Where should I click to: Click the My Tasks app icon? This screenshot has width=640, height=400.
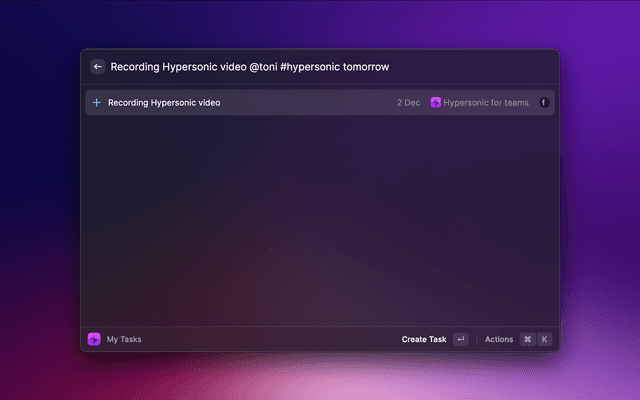click(94, 339)
